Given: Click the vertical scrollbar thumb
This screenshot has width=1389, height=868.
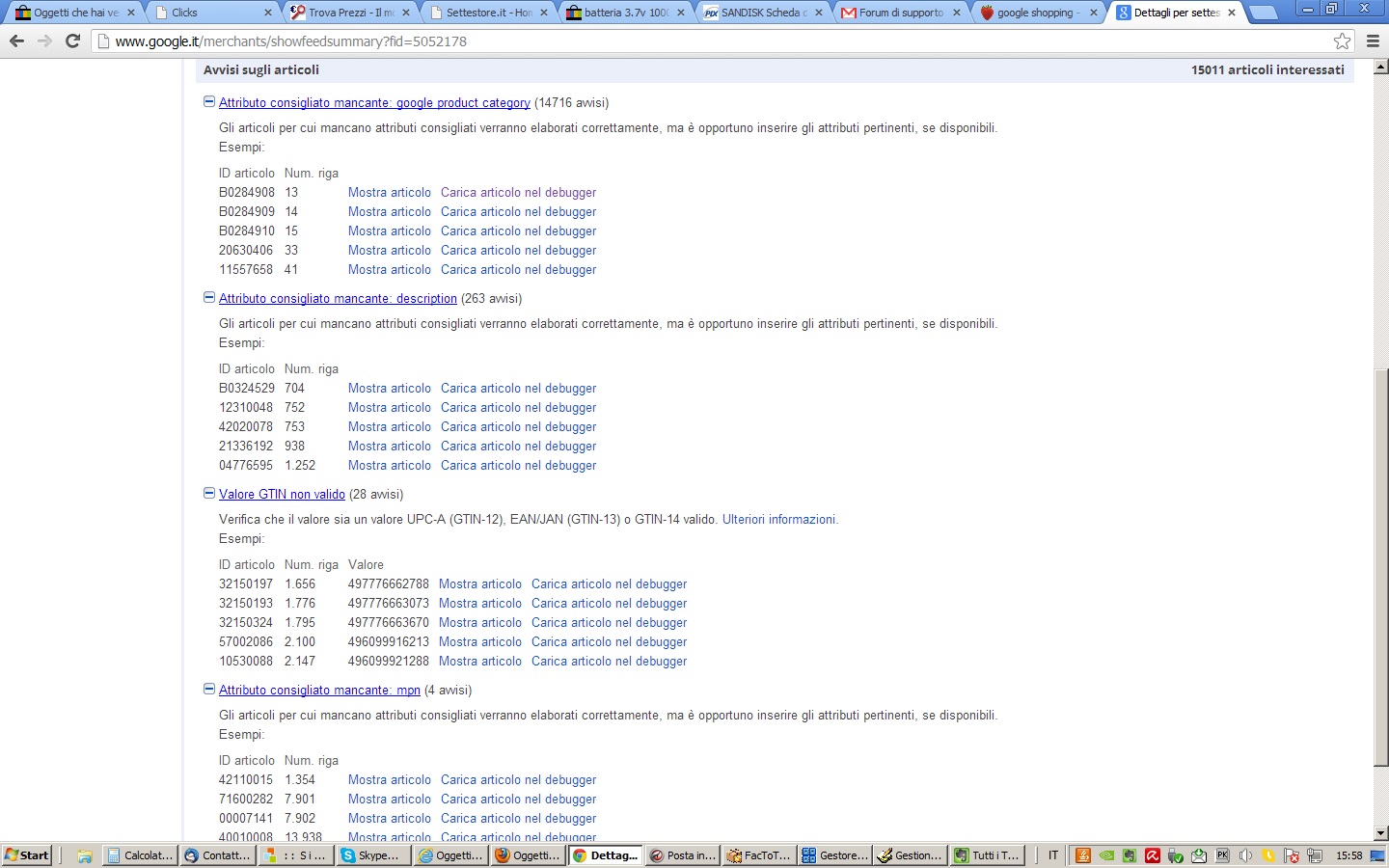Looking at the screenshot, I should point(1380,567).
